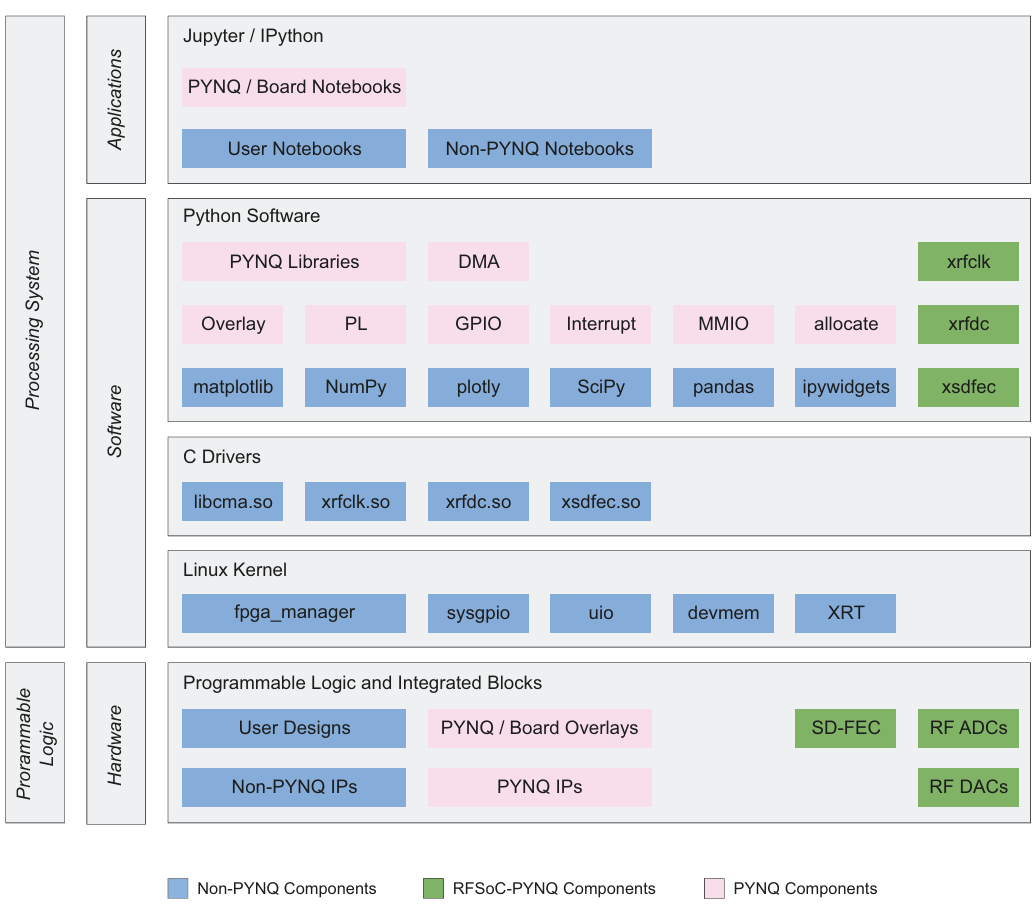
Task: Select the MMIO block
Action: [723, 324]
